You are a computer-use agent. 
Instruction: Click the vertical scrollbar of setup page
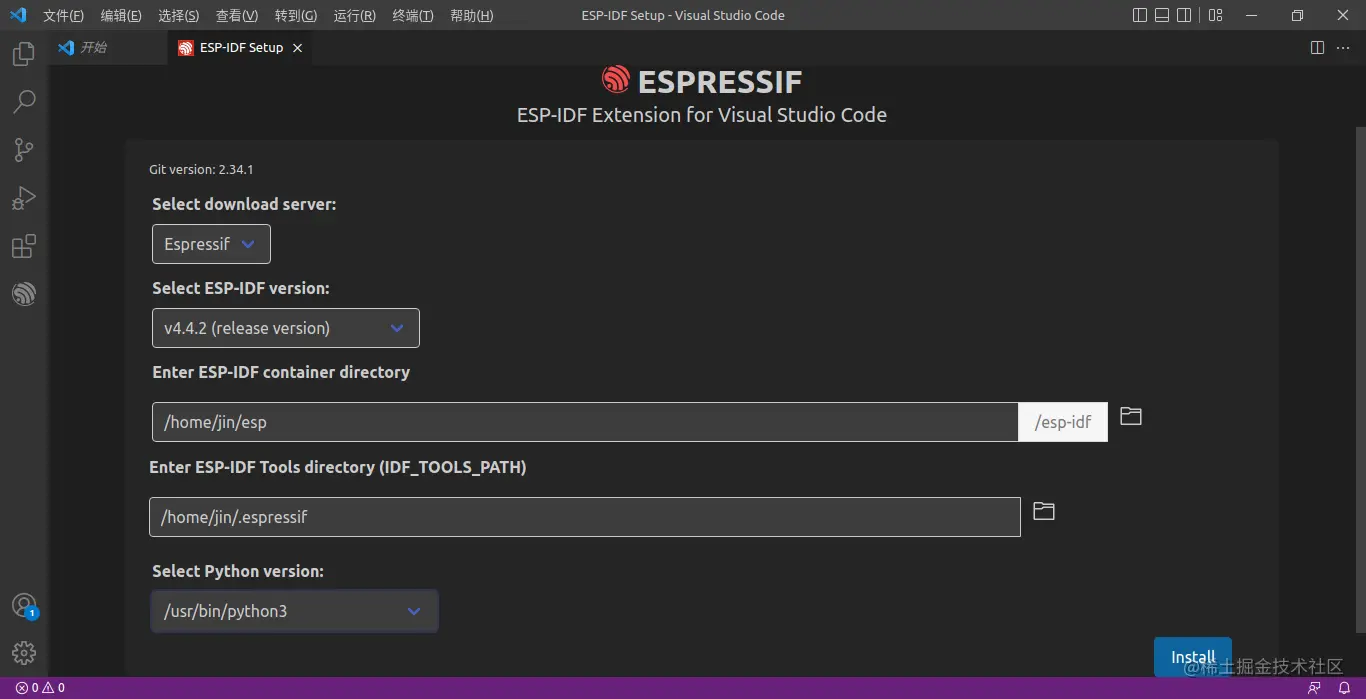tap(1360, 380)
